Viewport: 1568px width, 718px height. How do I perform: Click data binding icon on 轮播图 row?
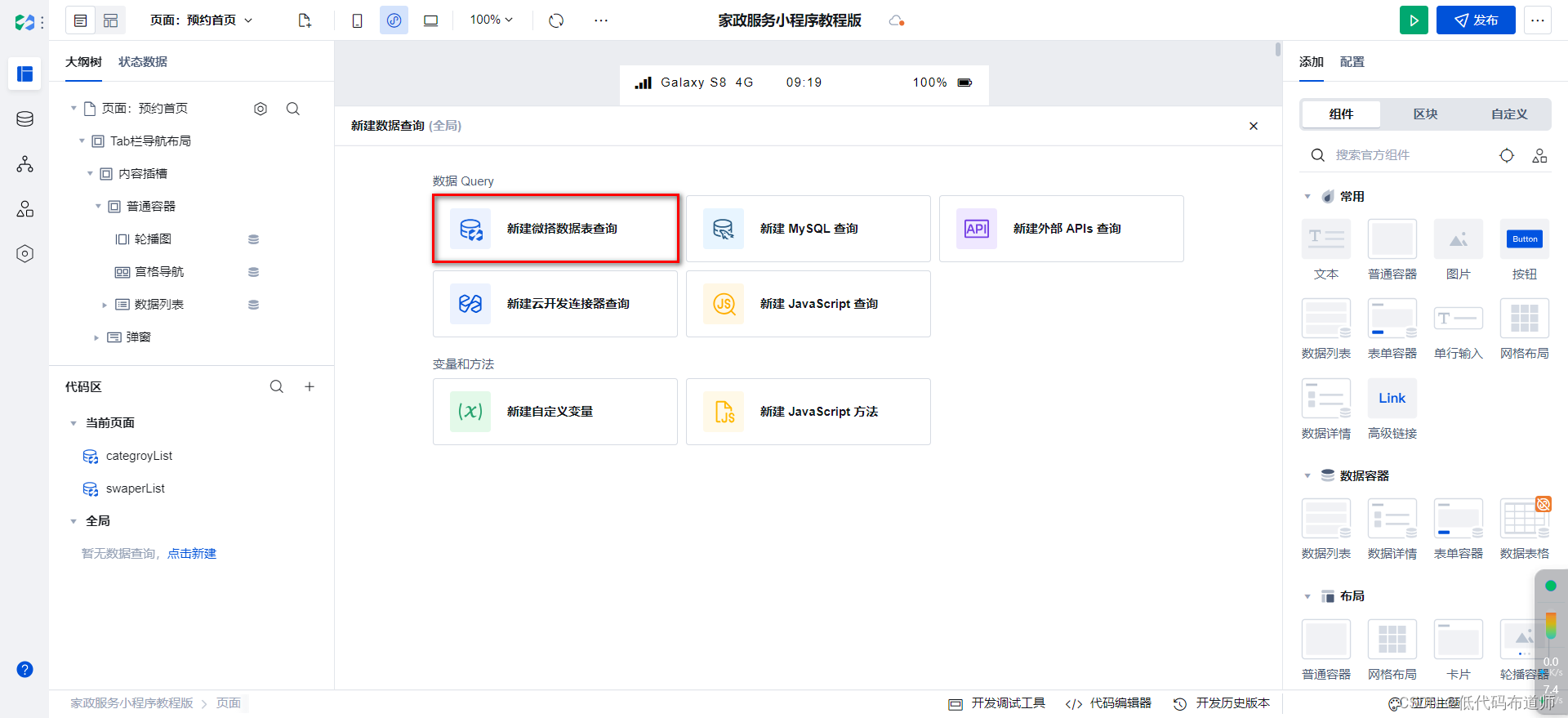click(253, 239)
